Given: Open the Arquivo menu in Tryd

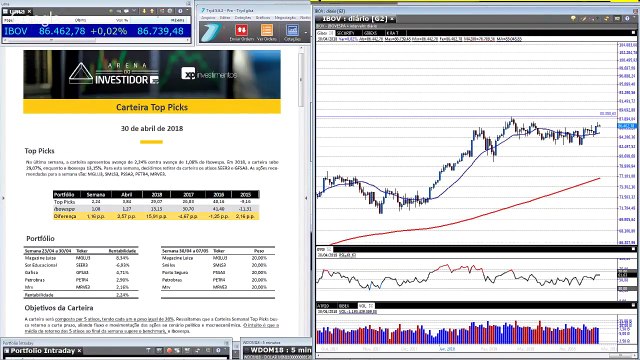Looking at the screenshot, I should [208, 18].
